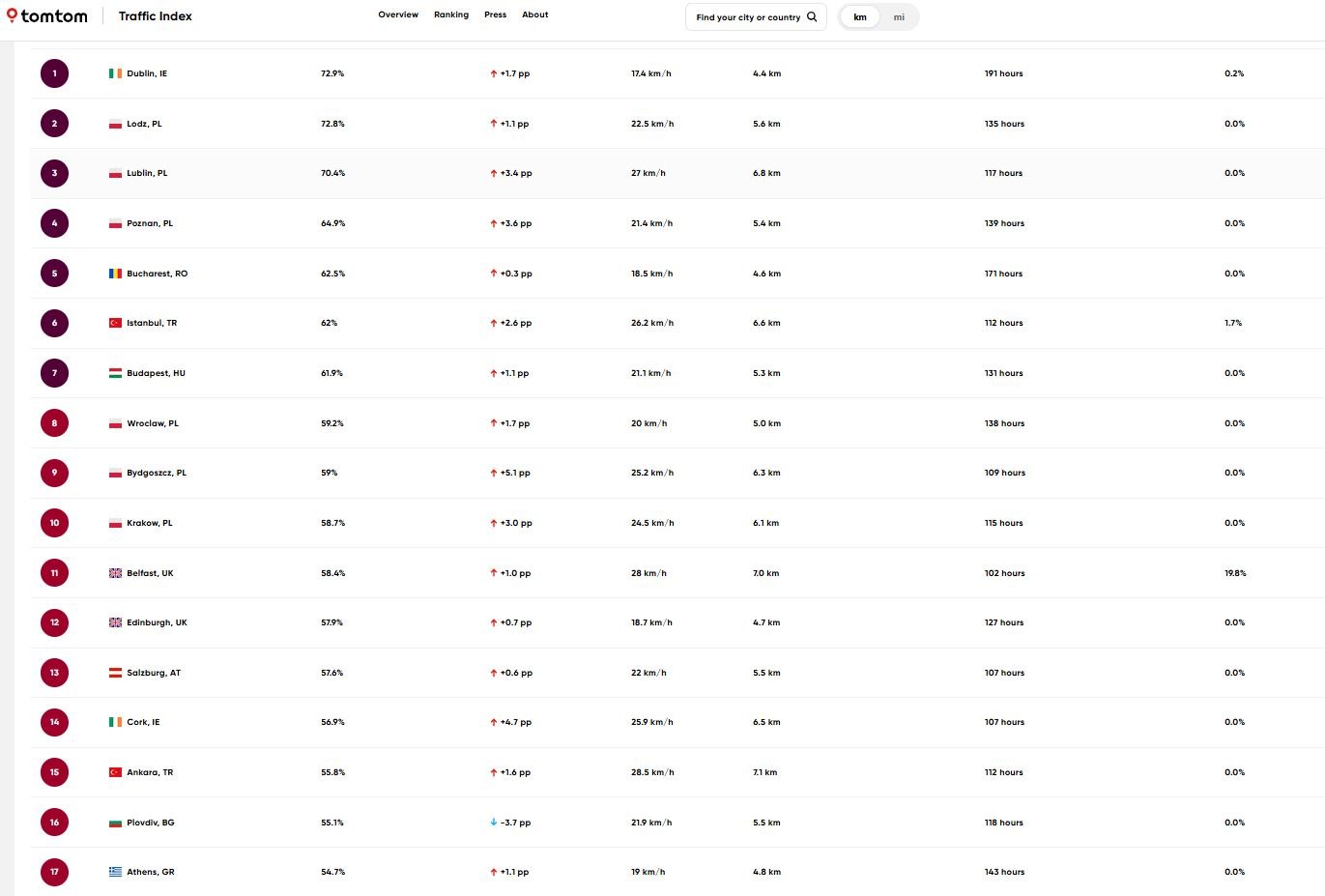Open the About page

pyautogui.click(x=534, y=14)
